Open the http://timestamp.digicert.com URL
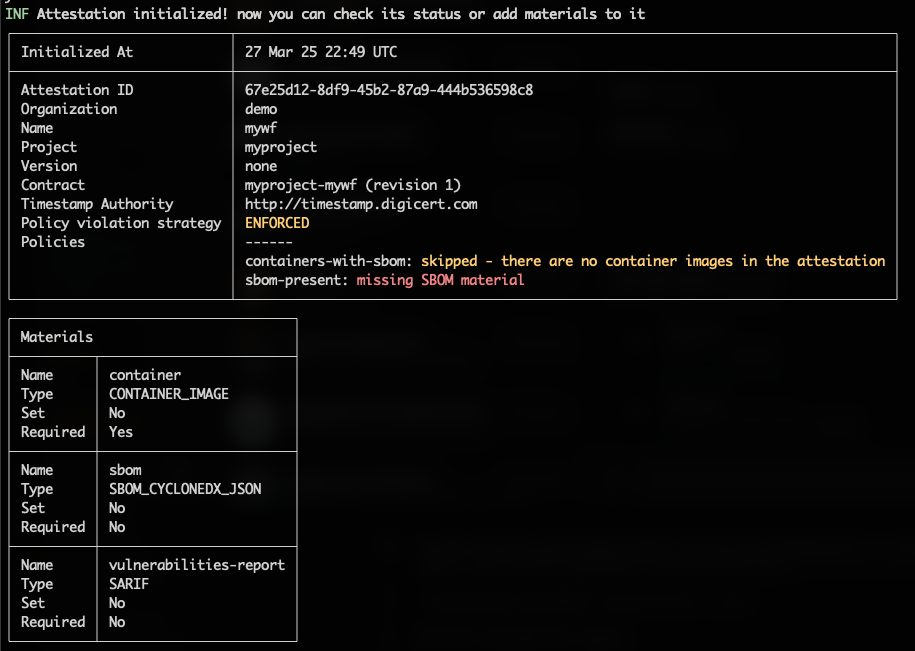Image resolution: width=915 pixels, height=651 pixels. (x=361, y=204)
